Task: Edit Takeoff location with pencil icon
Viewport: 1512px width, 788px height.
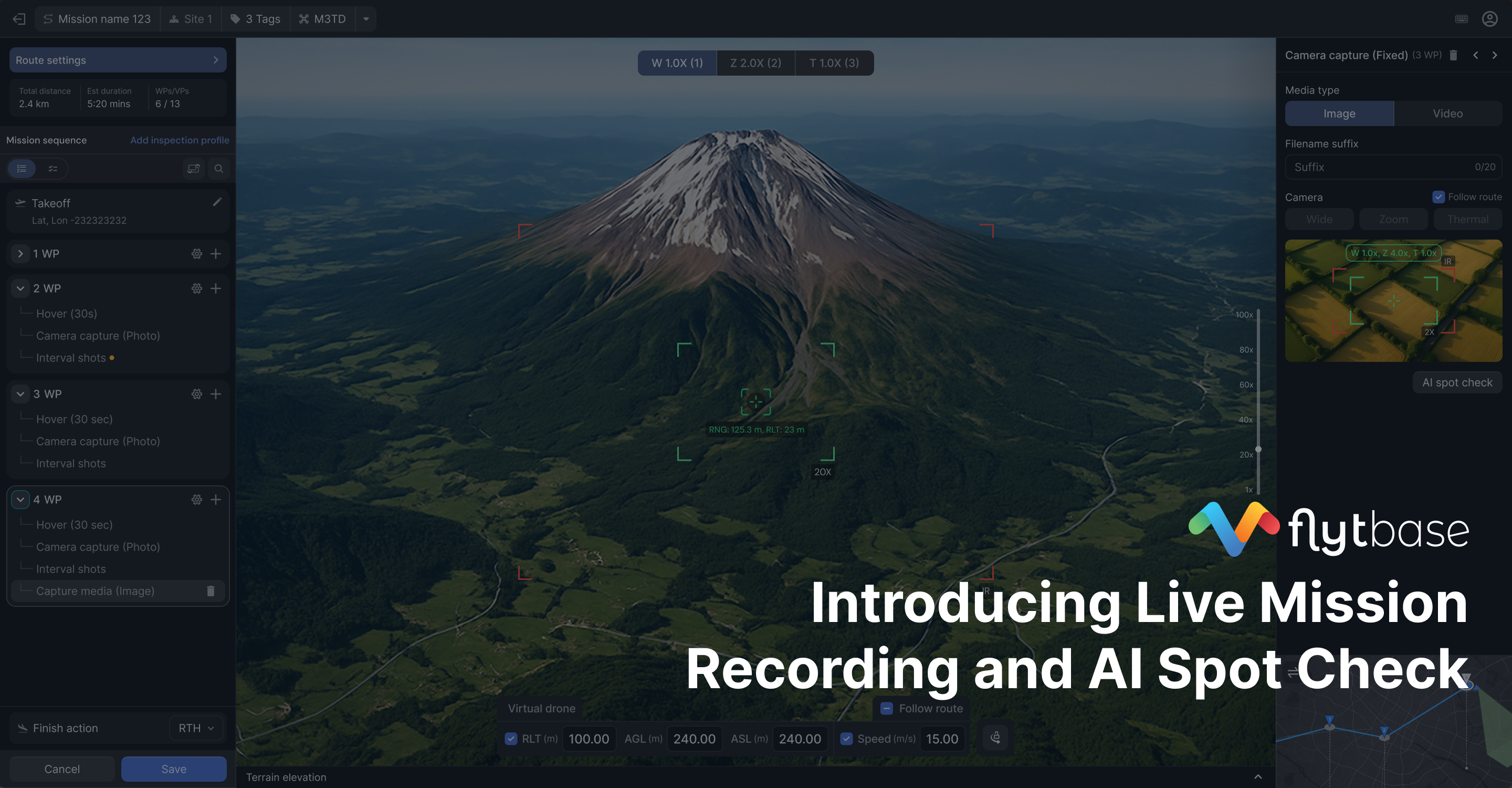Action: (x=217, y=202)
